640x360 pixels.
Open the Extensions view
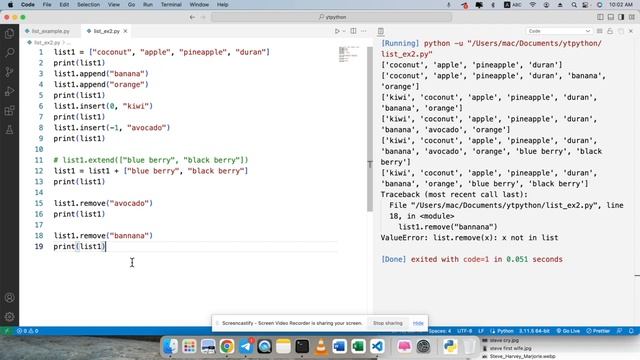point(9,111)
